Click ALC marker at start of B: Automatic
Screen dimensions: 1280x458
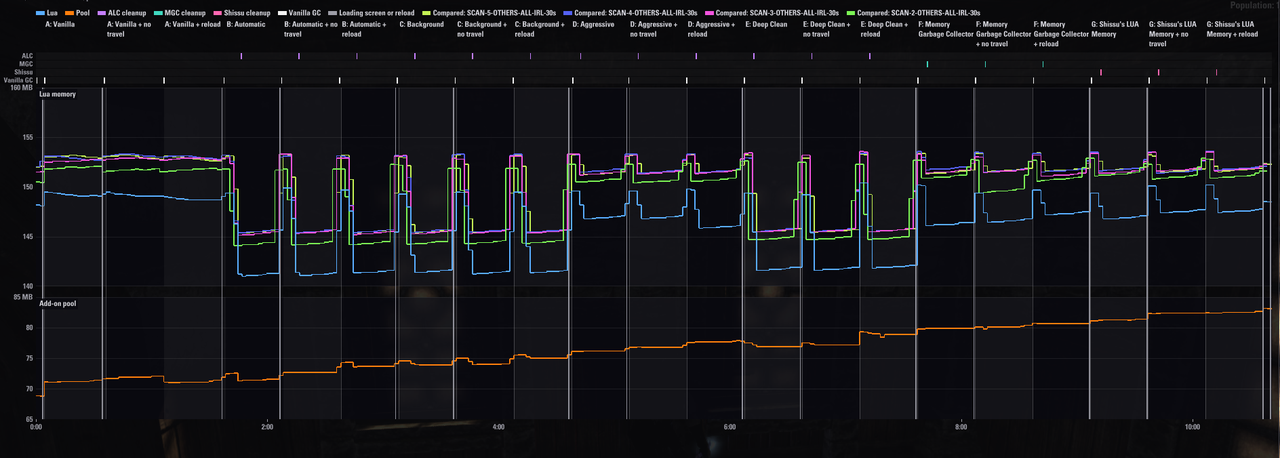(x=241, y=56)
